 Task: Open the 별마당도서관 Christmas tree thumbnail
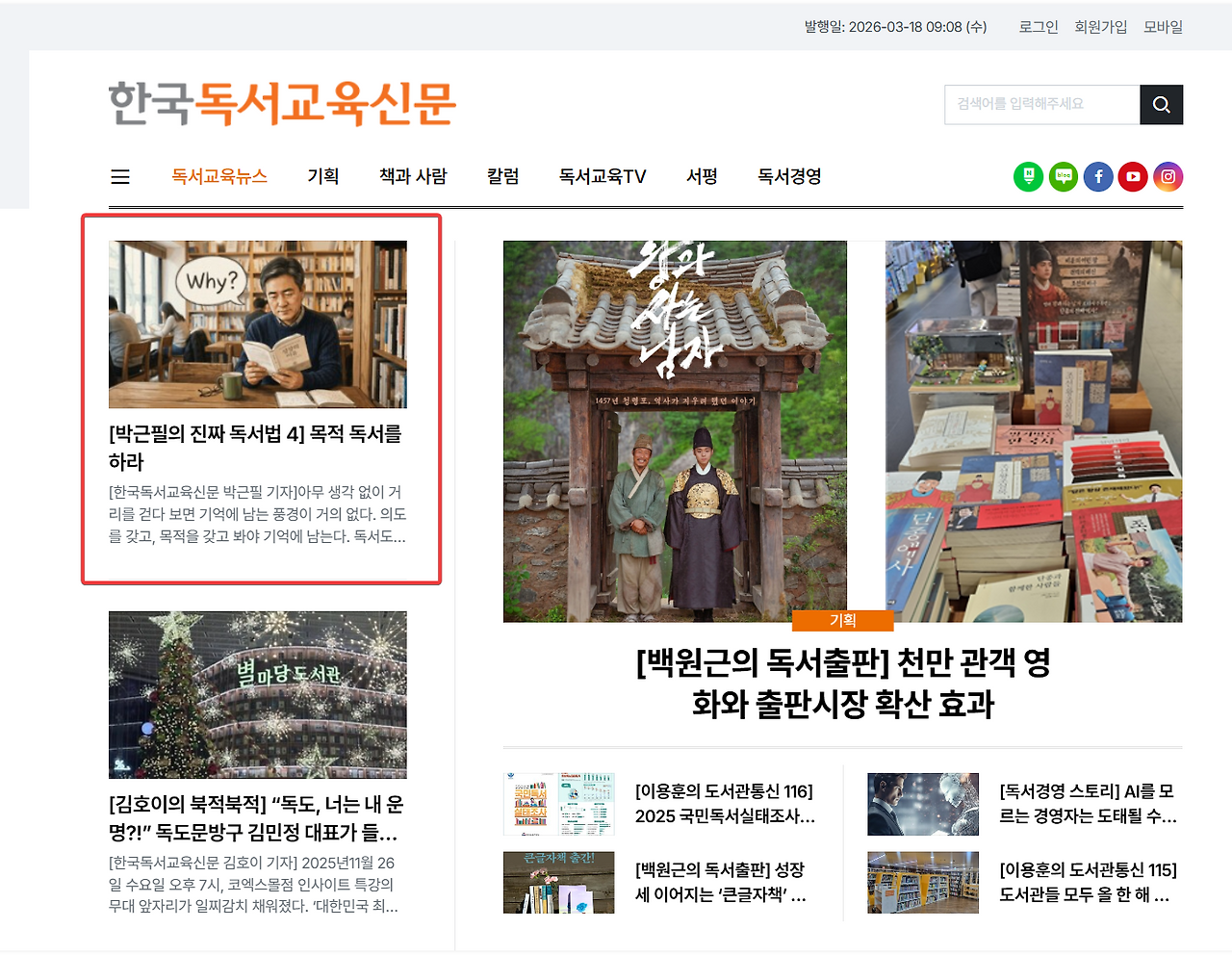coord(258,695)
